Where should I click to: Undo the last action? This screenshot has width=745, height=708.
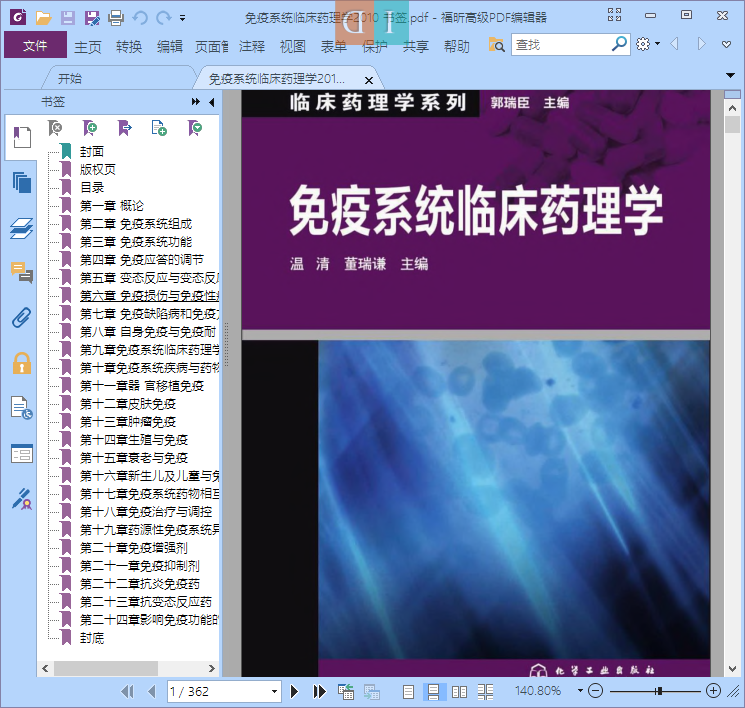[x=140, y=18]
